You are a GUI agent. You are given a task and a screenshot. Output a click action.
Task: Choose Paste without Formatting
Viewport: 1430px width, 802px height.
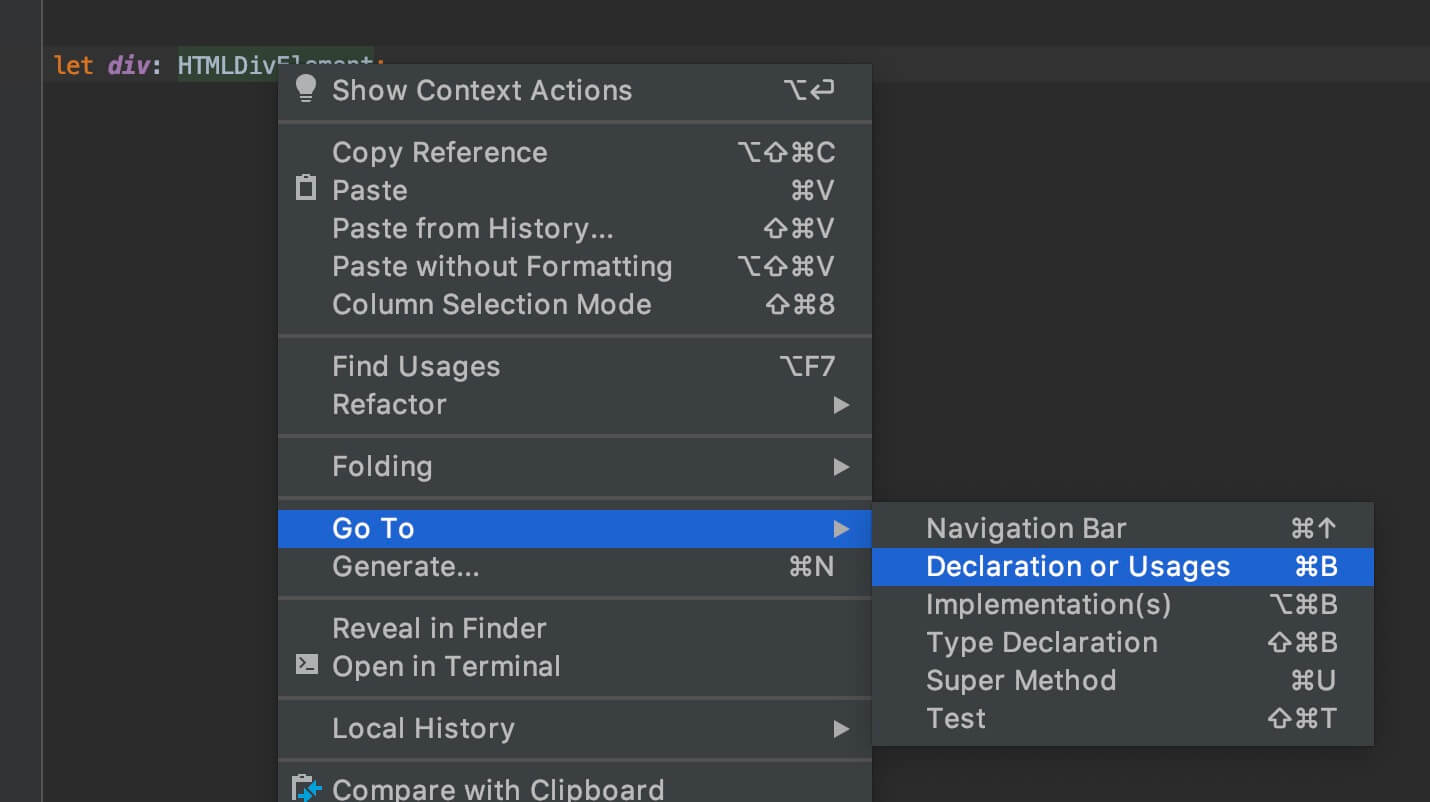point(575,266)
